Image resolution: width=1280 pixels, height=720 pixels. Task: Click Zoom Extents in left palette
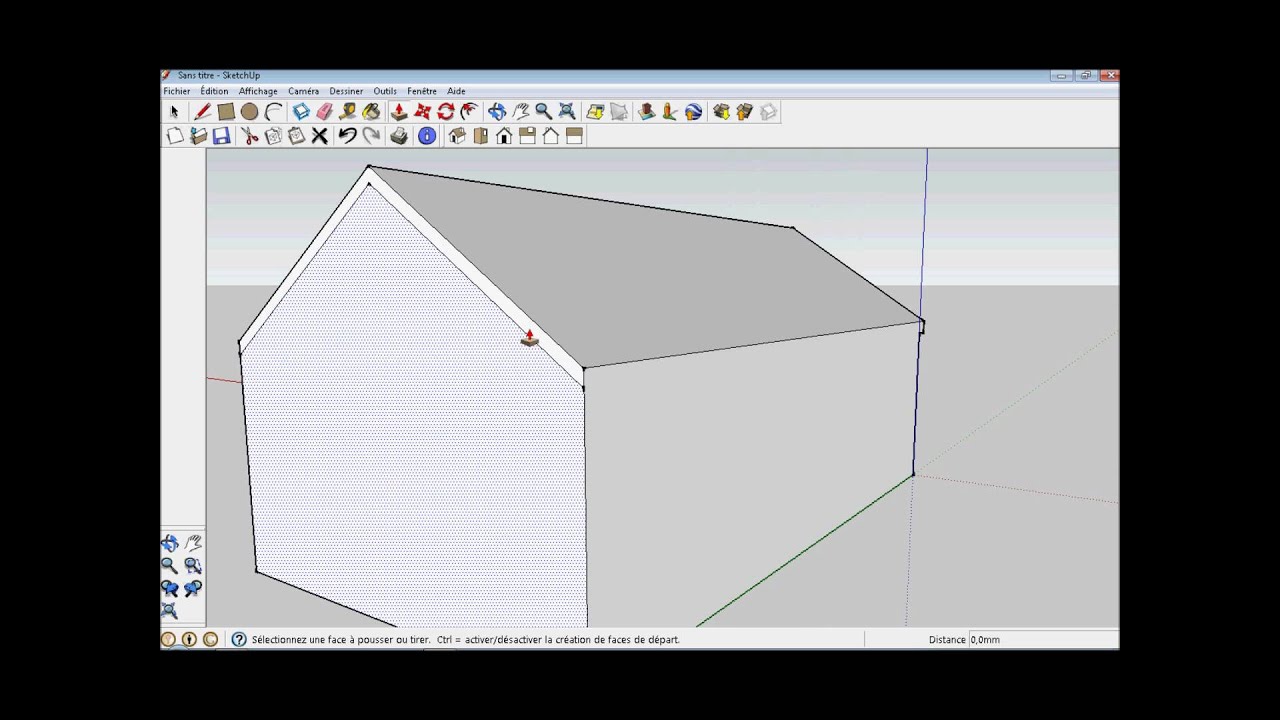(x=170, y=611)
